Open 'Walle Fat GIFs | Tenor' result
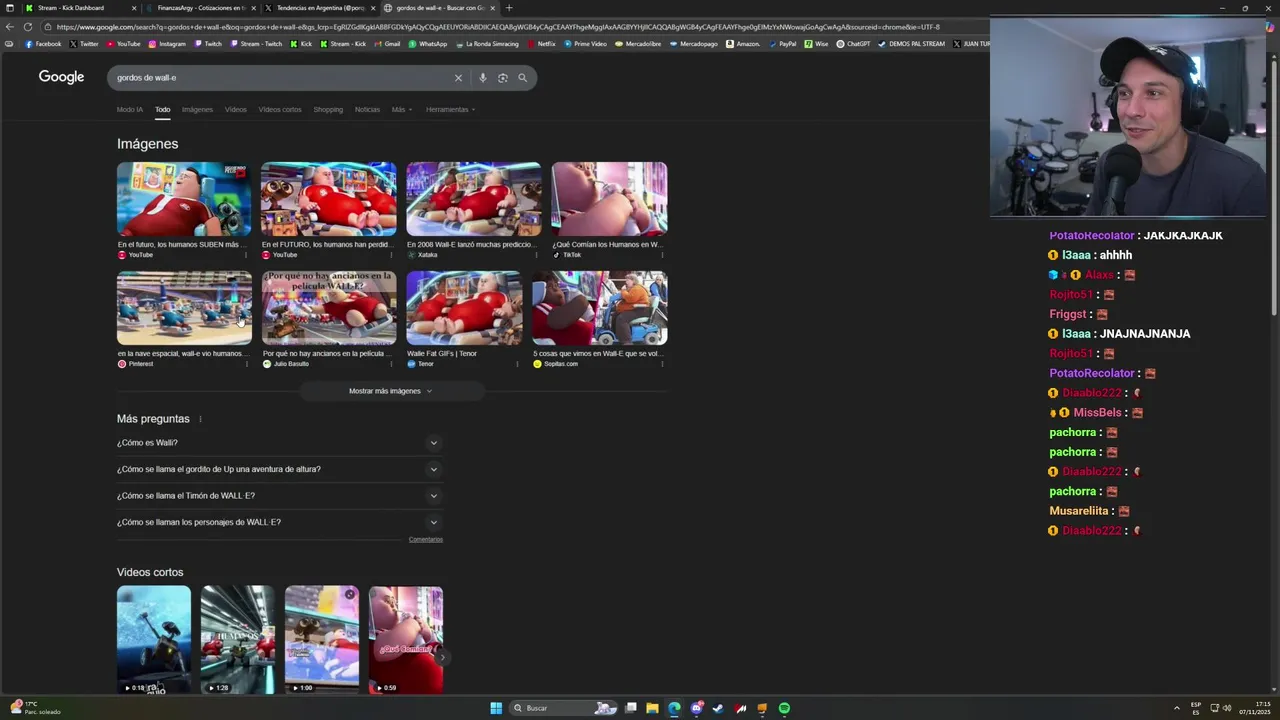The width and height of the screenshot is (1280, 720). (x=464, y=308)
